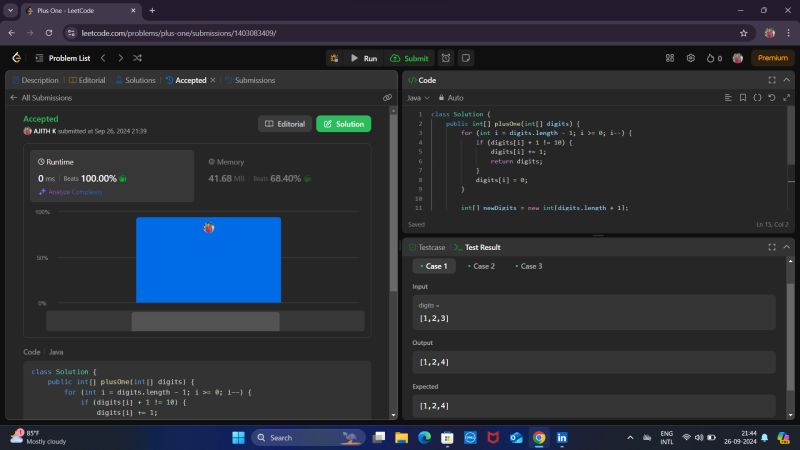Viewport: 800px width, 450px height.
Task: Switch to the Description tab
Action: [x=36, y=80]
